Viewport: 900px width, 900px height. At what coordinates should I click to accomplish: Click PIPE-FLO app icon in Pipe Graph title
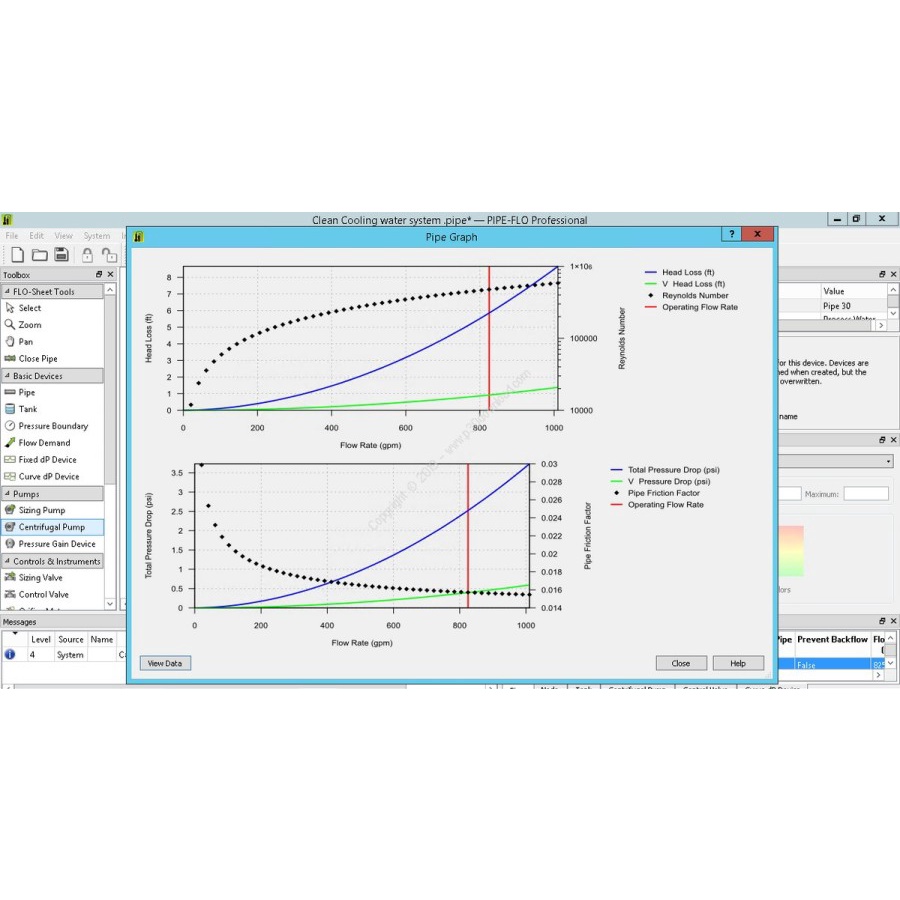pyautogui.click(x=138, y=237)
